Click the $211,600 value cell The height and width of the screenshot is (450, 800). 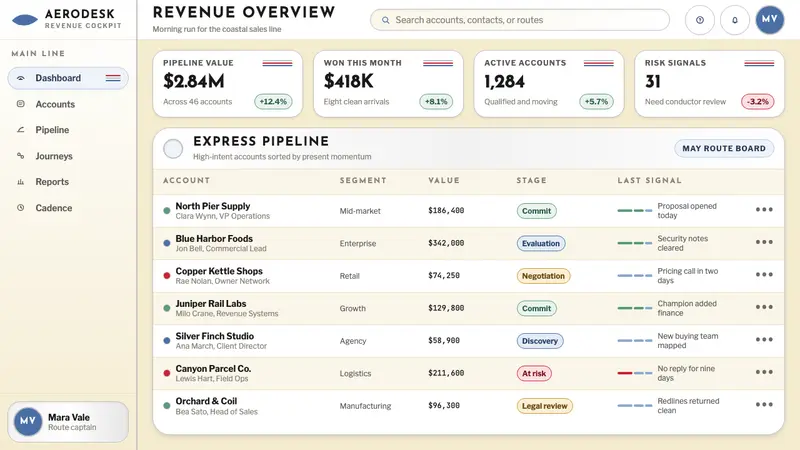click(446, 373)
